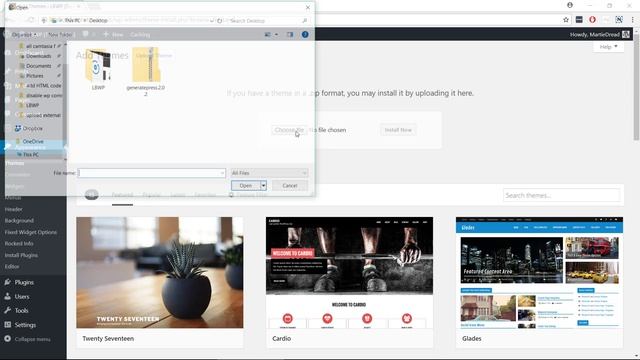640x360 pixels.
Task: Click the Open button in the dialog
Action: 246,186
